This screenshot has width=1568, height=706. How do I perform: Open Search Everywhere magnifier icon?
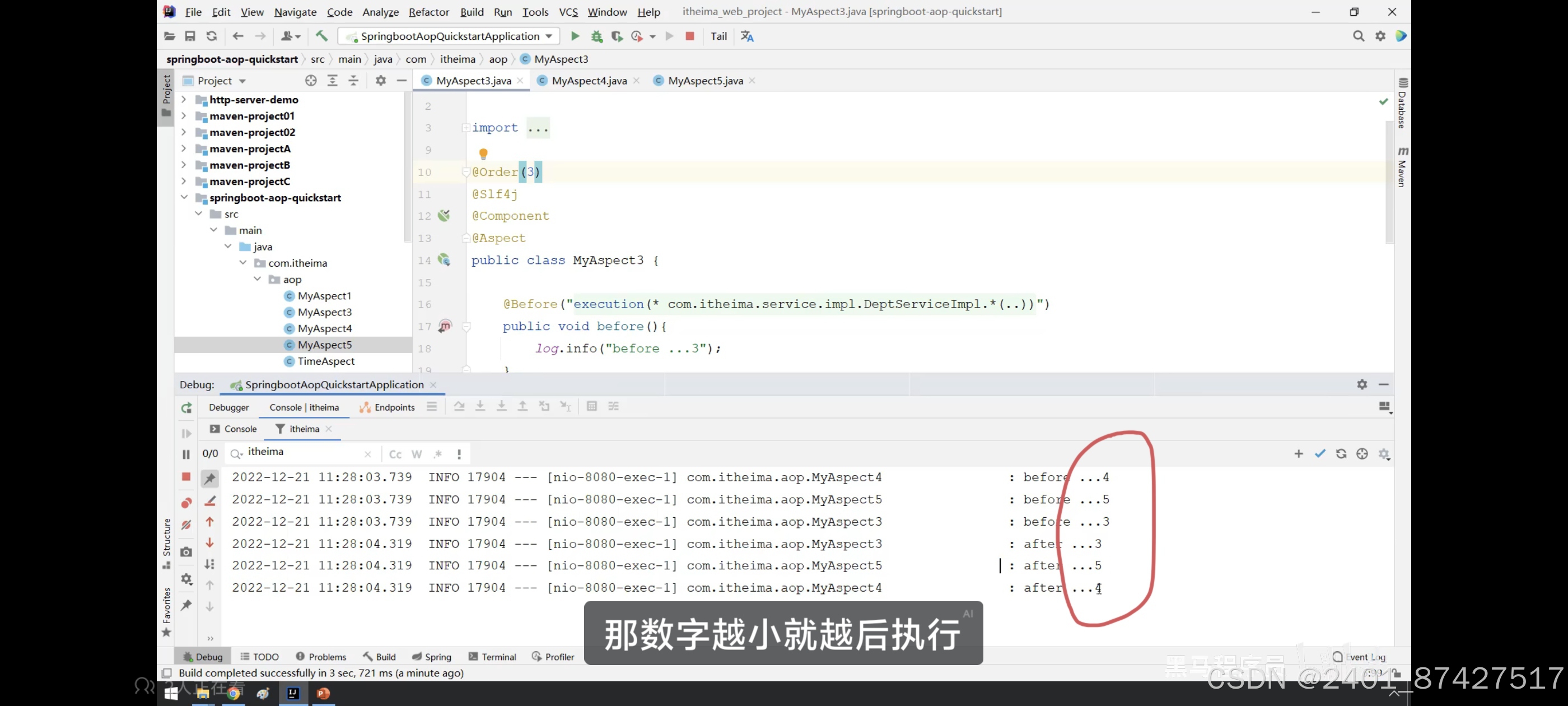point(1358,36)
